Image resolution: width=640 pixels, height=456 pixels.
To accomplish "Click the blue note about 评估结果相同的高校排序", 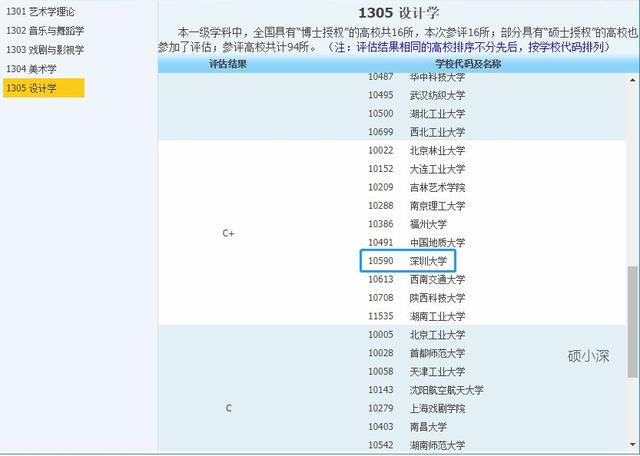I will 469,47.
